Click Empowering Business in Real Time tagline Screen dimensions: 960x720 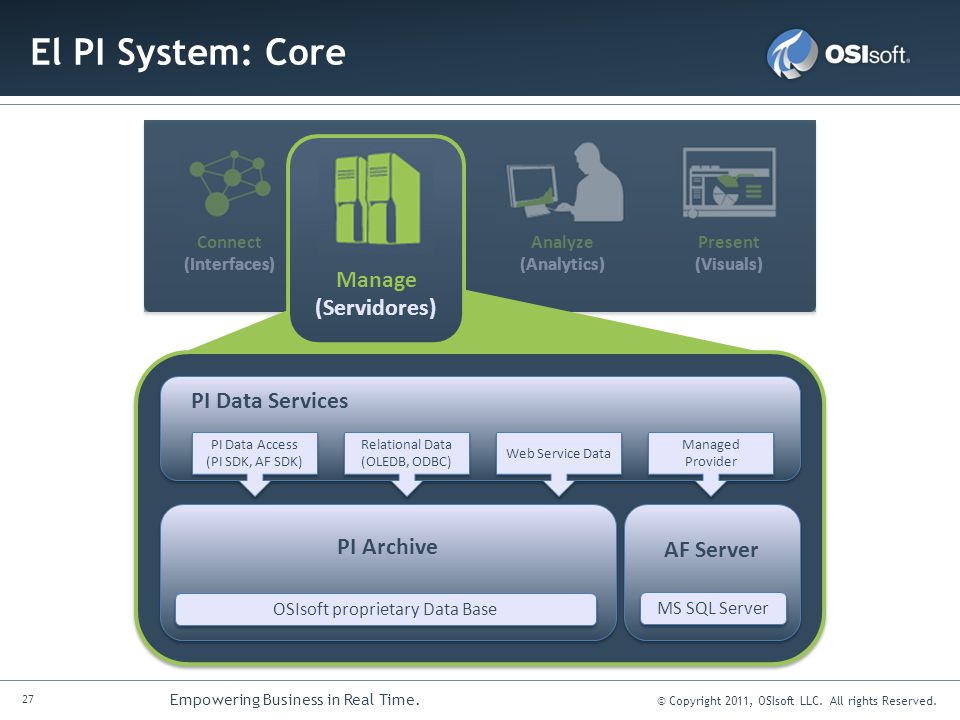294,699
